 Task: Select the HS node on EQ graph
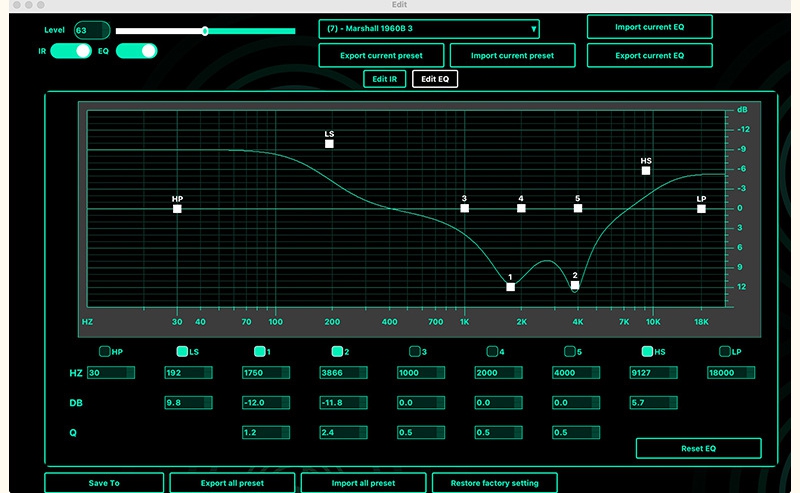(646, 171)
